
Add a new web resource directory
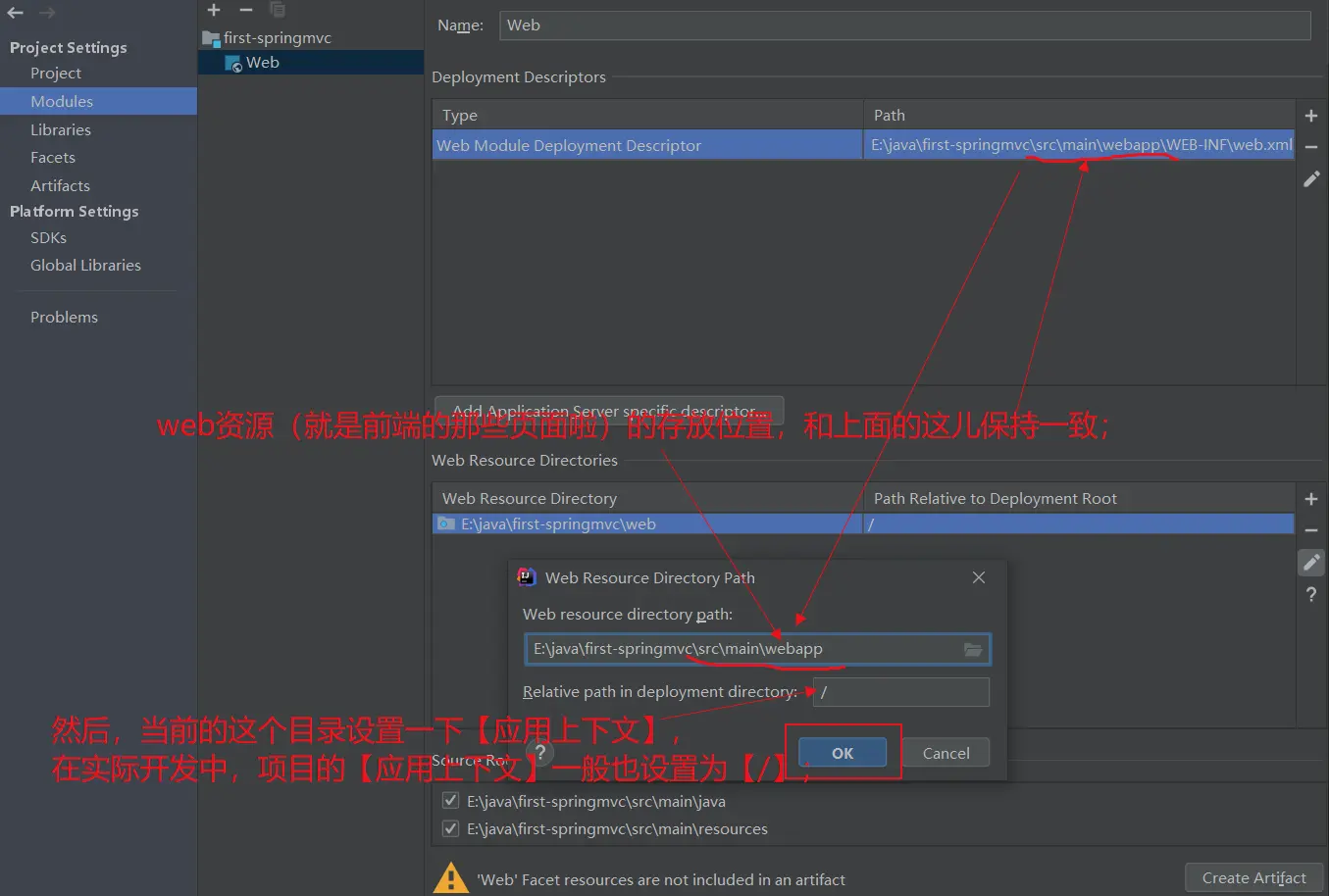coord(1310,499)
